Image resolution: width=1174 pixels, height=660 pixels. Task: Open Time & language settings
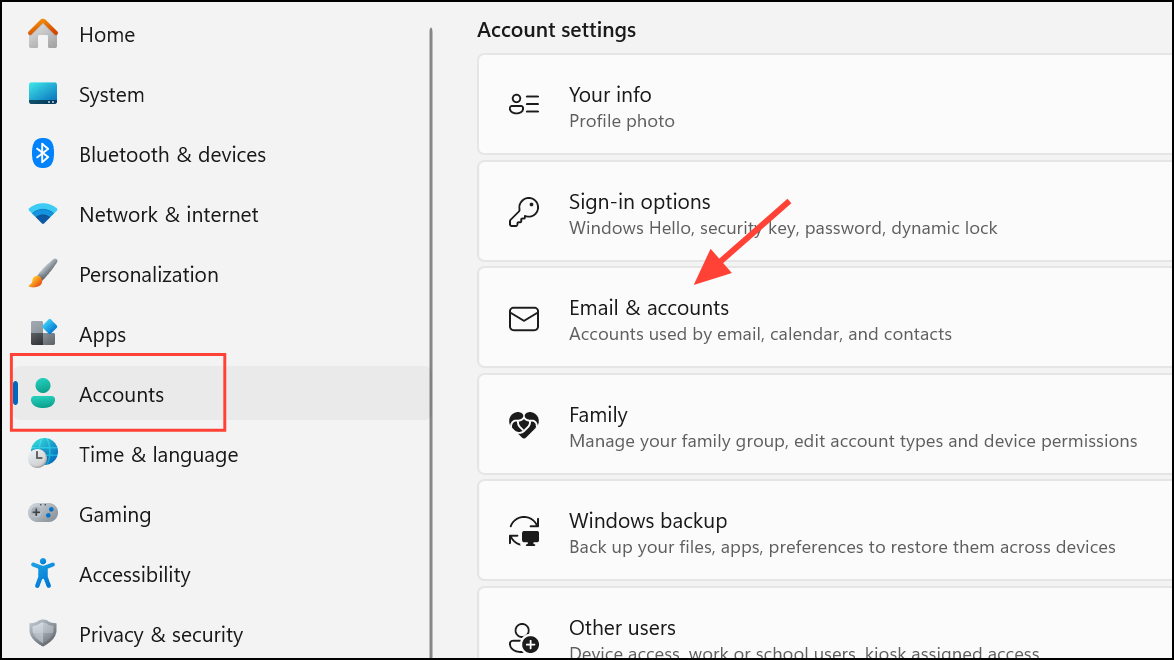(159, 455)
